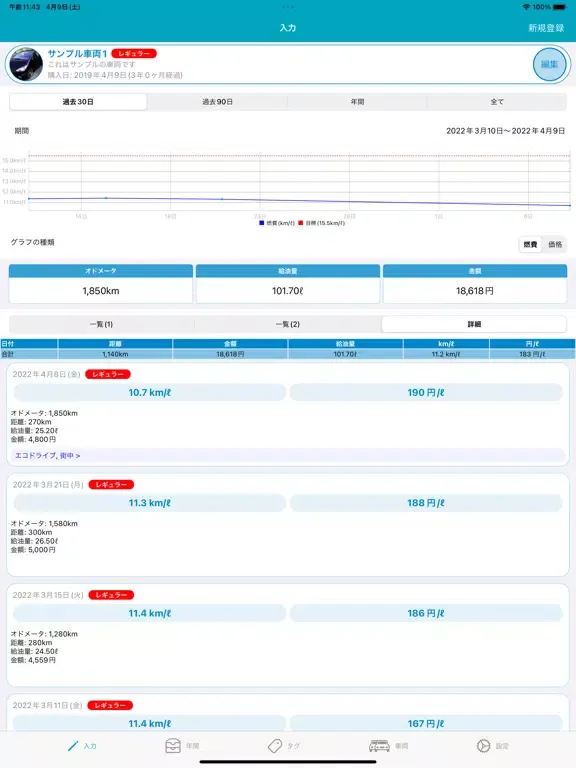The image size is (576, 768).
Task: Select the 過去30日 period segment
Action: point(78,102)
